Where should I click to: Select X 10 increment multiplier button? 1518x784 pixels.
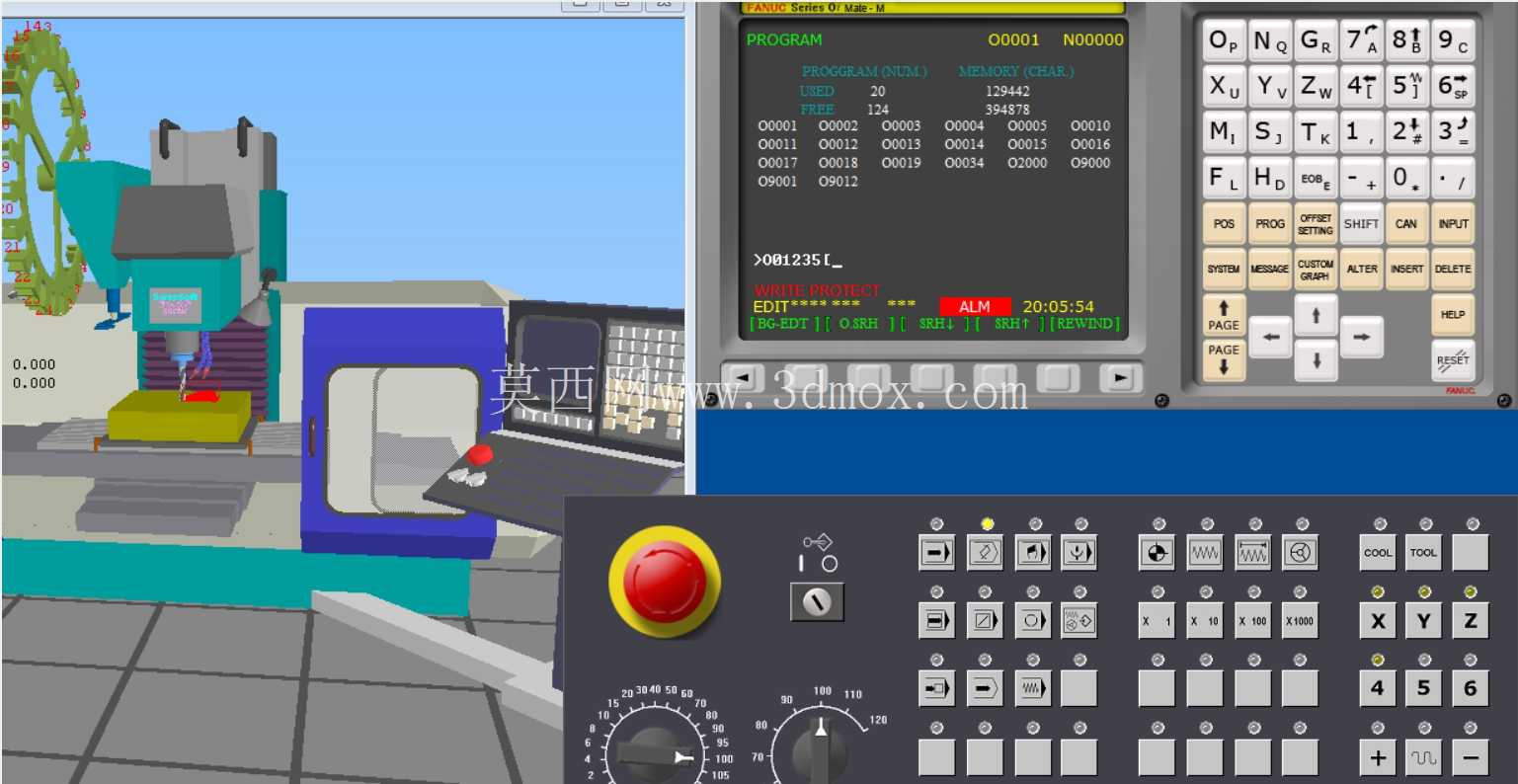1205,621
